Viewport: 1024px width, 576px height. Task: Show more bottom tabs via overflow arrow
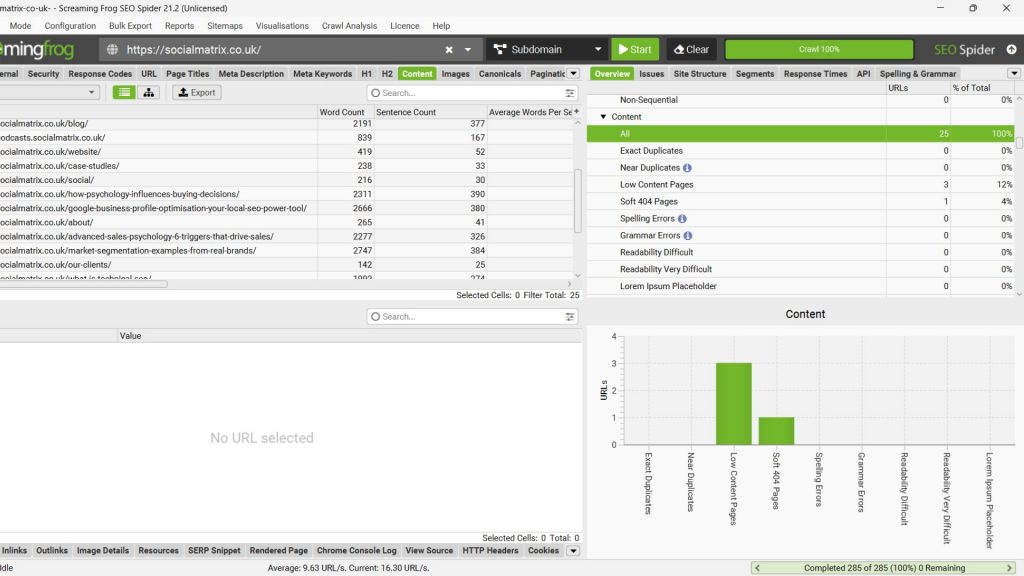pos(573,551)
